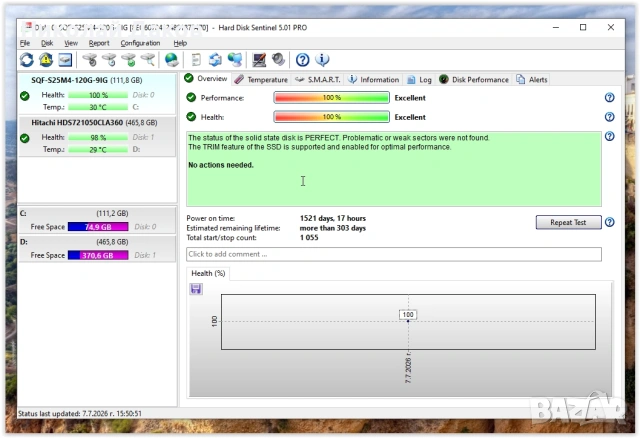
Task: Open the Disk menu
Action: coord(47,43)
